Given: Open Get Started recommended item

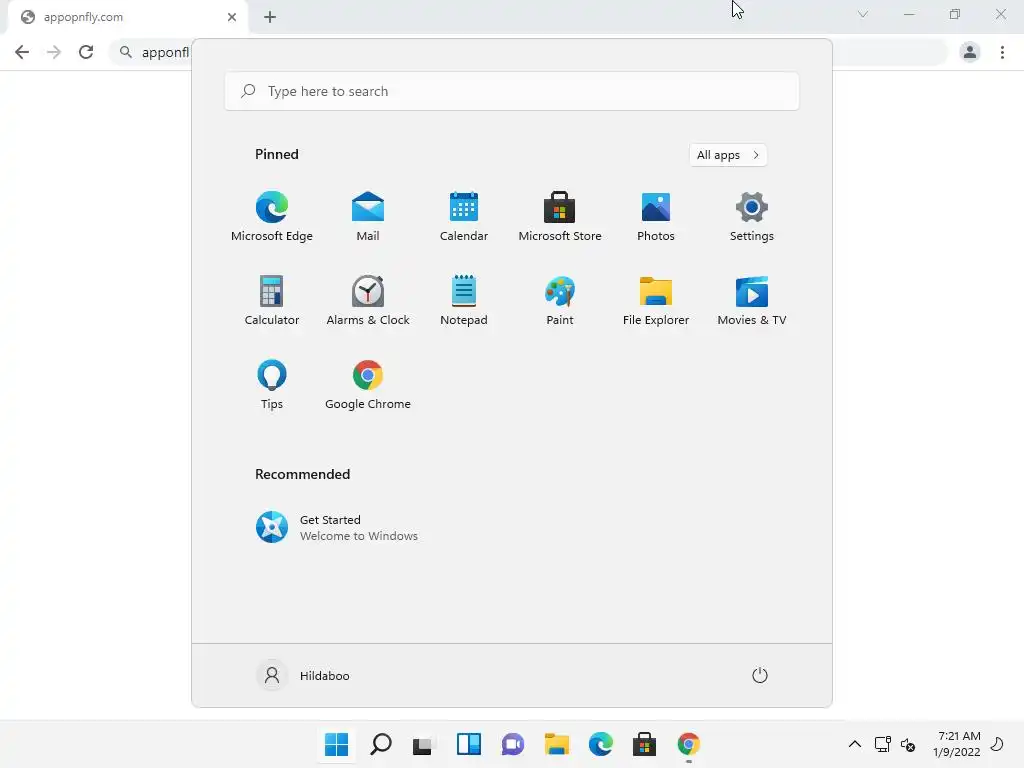Looking at the screenshot, I should click(x=336, y=527).
